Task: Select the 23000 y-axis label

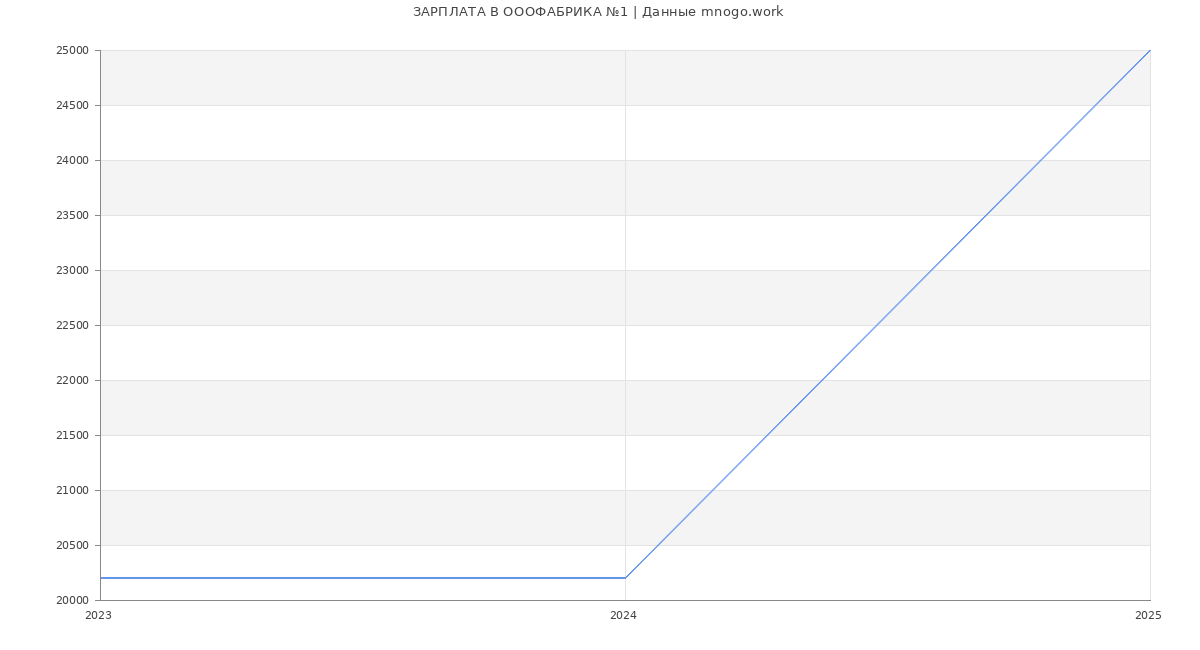Action: click(x=73, y=271)
